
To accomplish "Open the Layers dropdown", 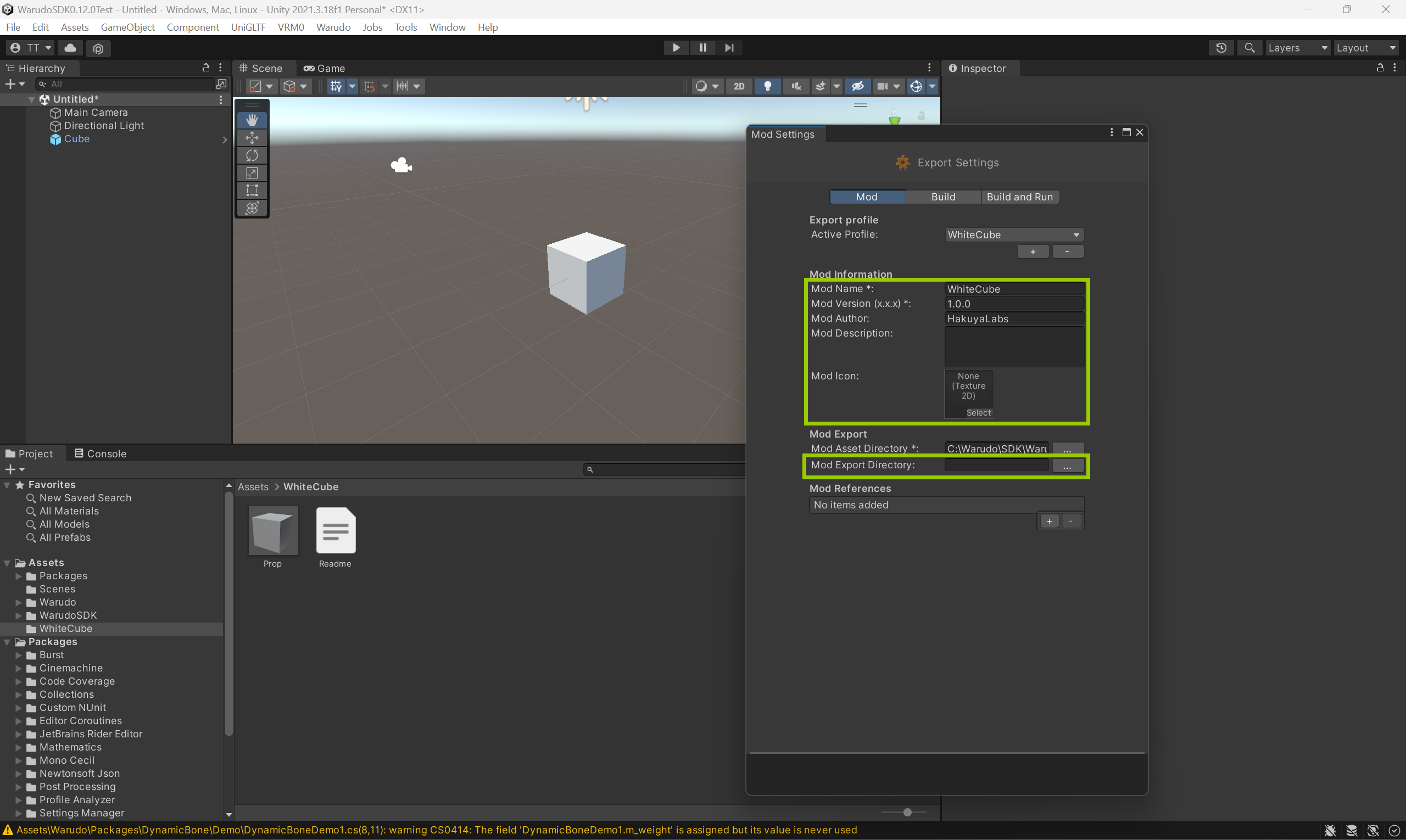I will point(1298,48).
